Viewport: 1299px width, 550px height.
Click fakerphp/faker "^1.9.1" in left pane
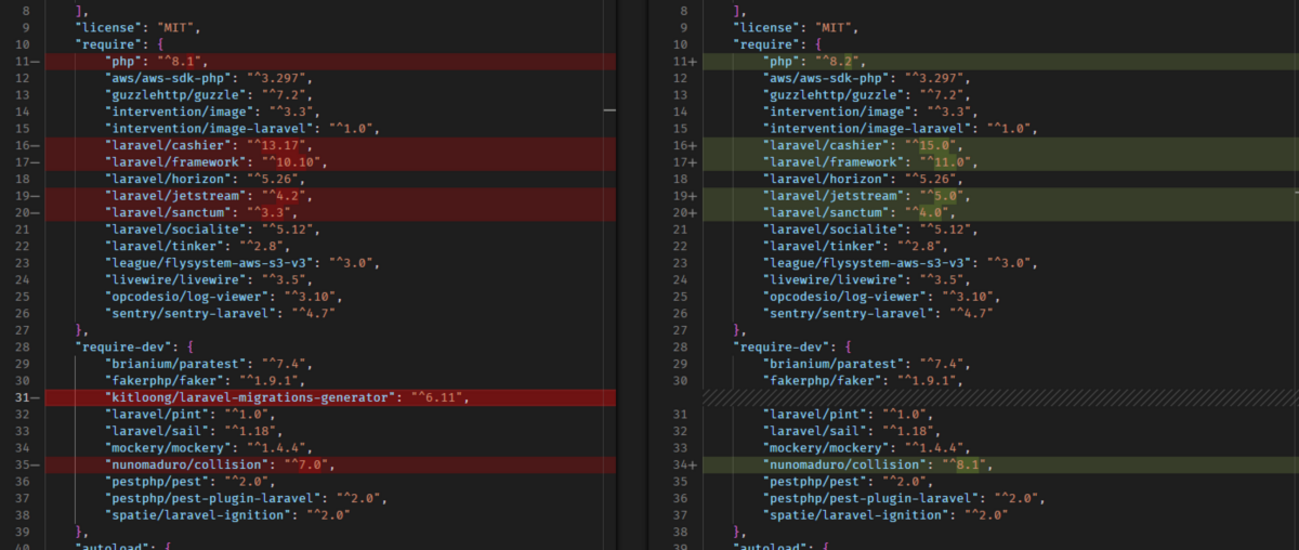pyautogui.click(x=206, y=380)
